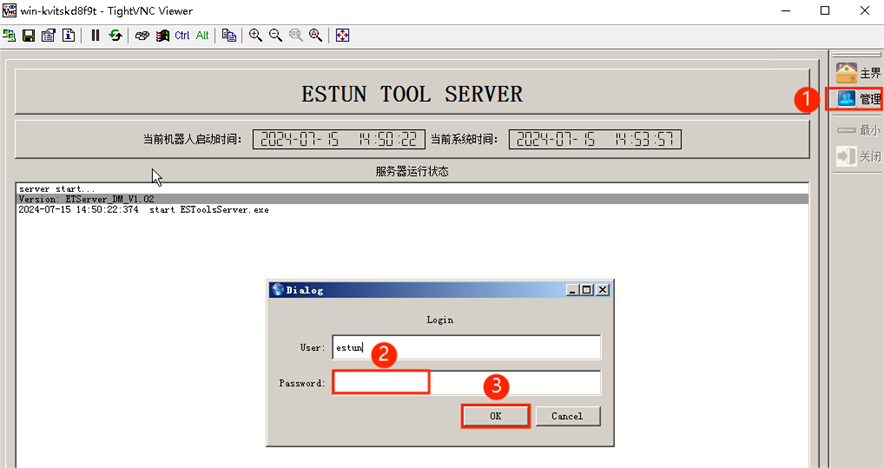Save connection using the floppy disk icon
The width and height of the screenshot is (884, 468).
[x=28, y=35]
